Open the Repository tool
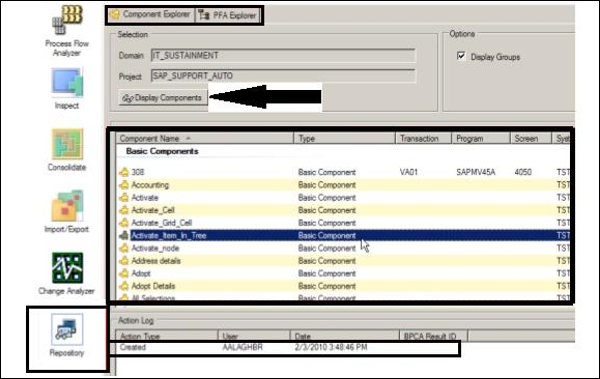600x379 pixels. [67, 335]
